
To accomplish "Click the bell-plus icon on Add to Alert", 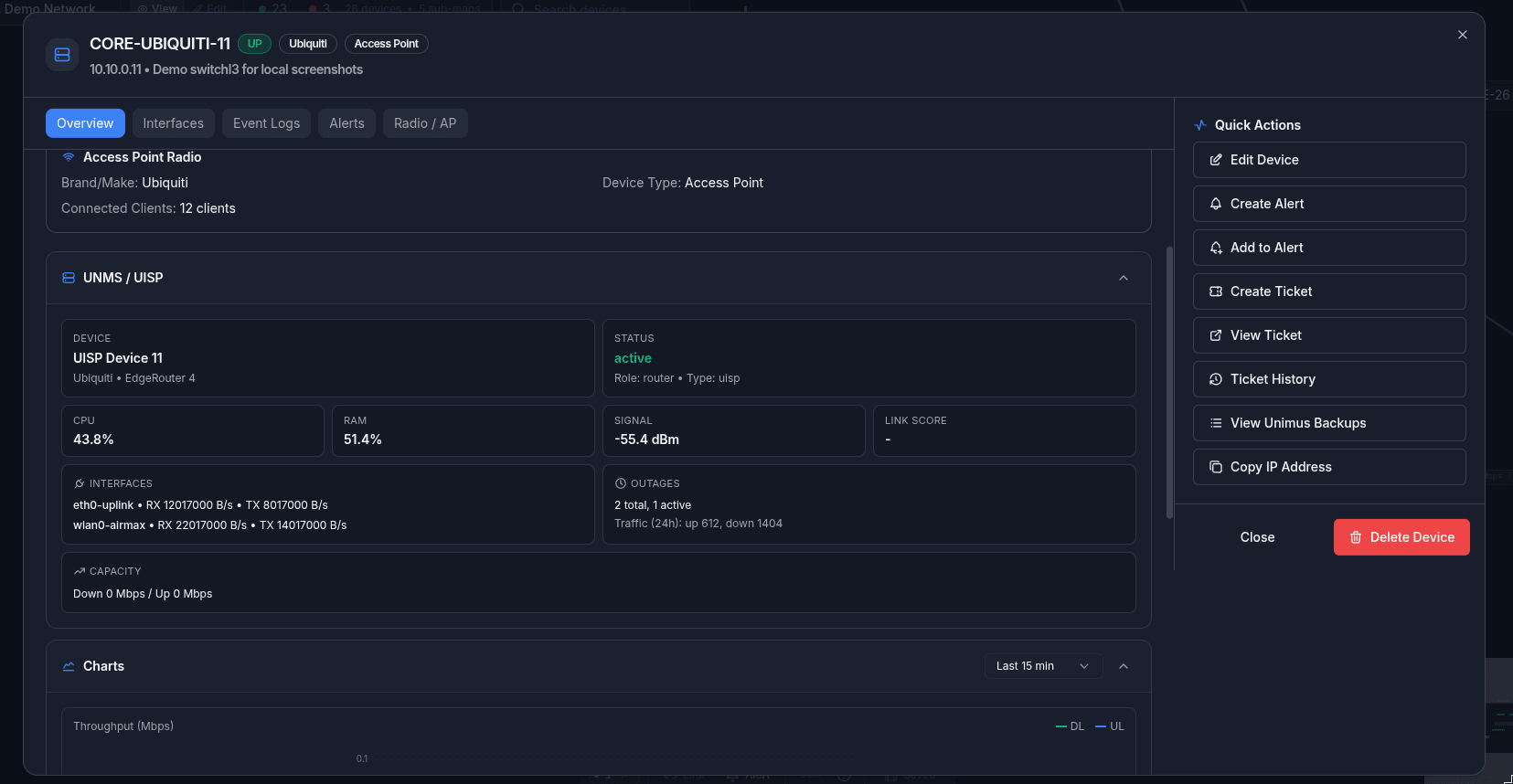I will point(1216,248).
